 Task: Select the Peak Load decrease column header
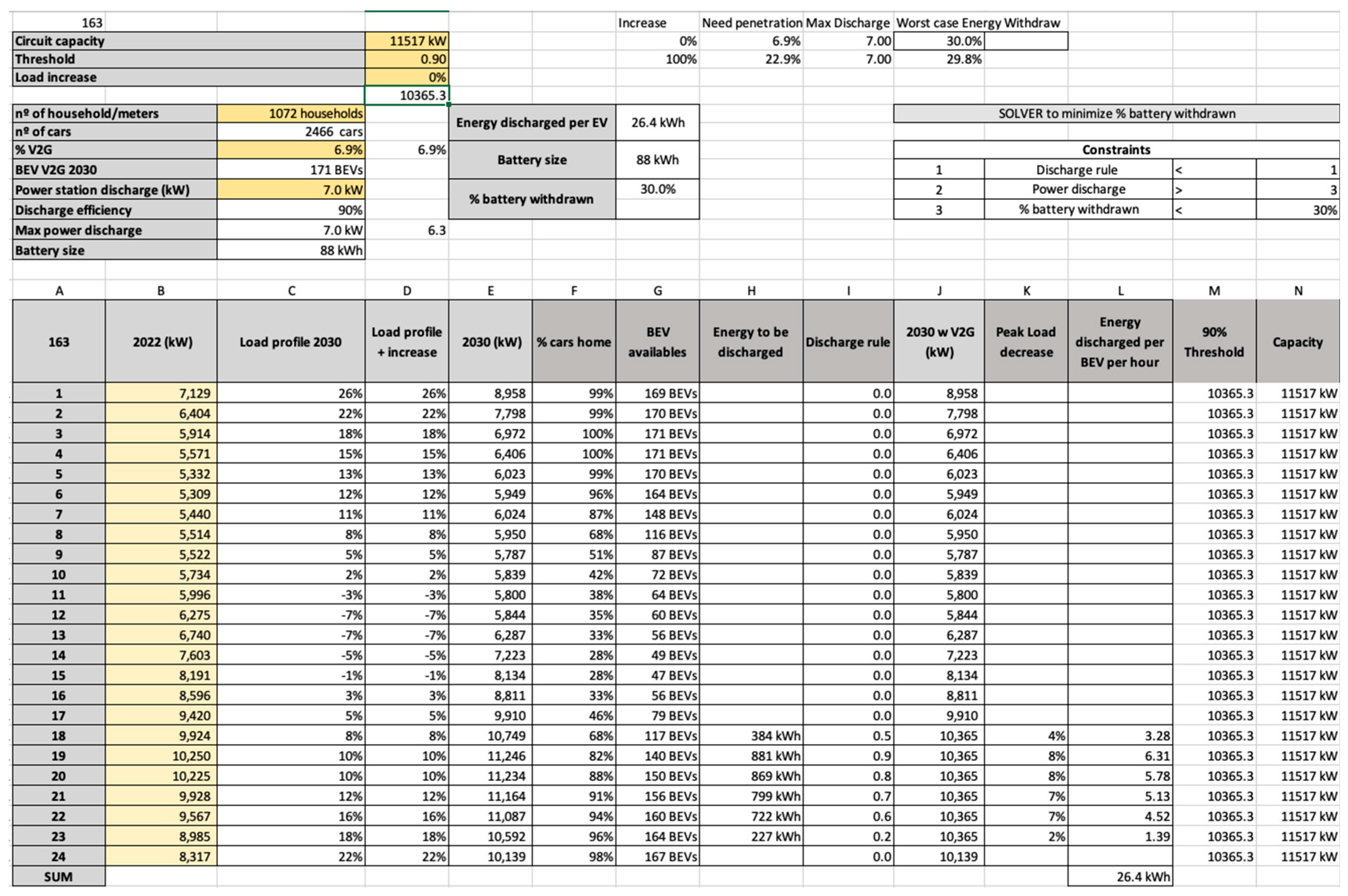(1026, 342)
